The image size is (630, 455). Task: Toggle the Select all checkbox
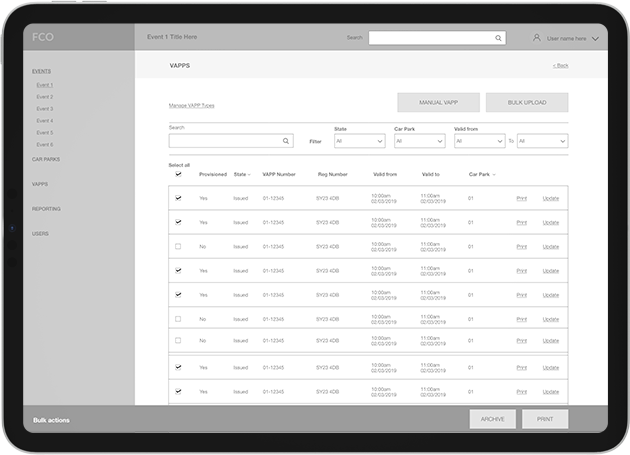point(178,174)
